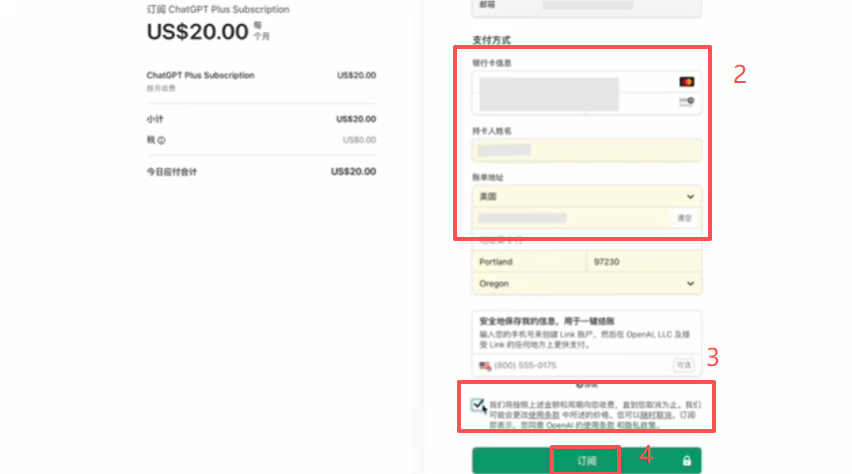Click the lock icon on subscribe button
Image resolution: width=852 pixels, height=474 pixels.
coord(687,461)
